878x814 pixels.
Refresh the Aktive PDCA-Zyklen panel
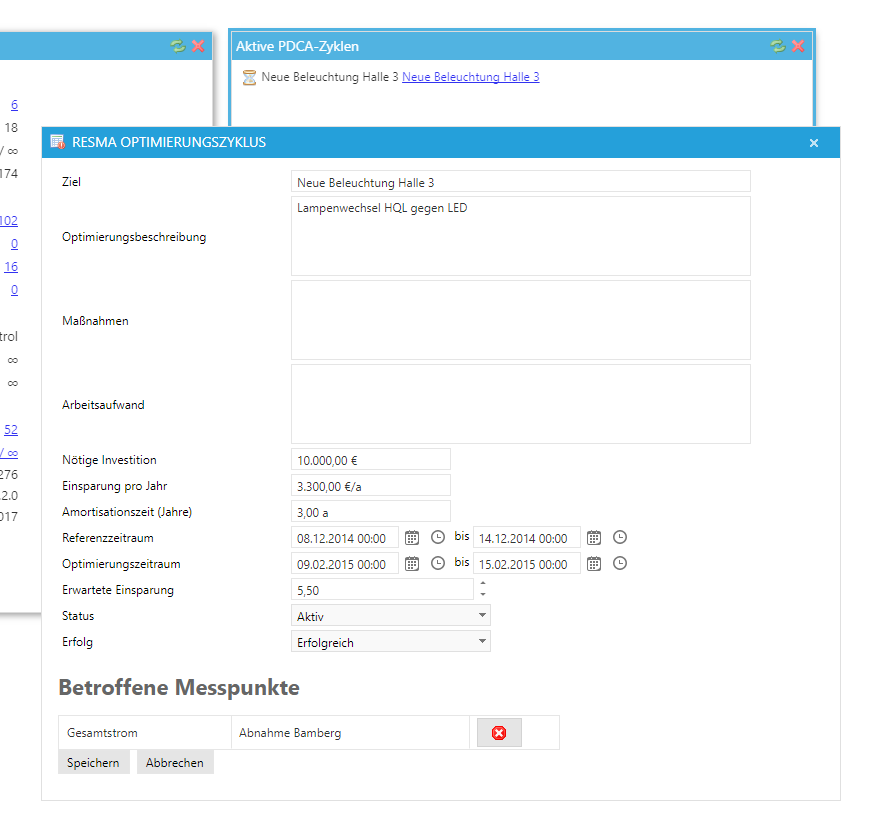777,46
